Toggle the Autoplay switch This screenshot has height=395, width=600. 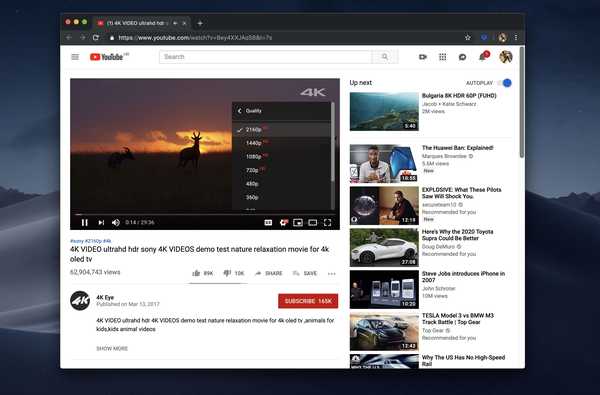coord(504,83)
